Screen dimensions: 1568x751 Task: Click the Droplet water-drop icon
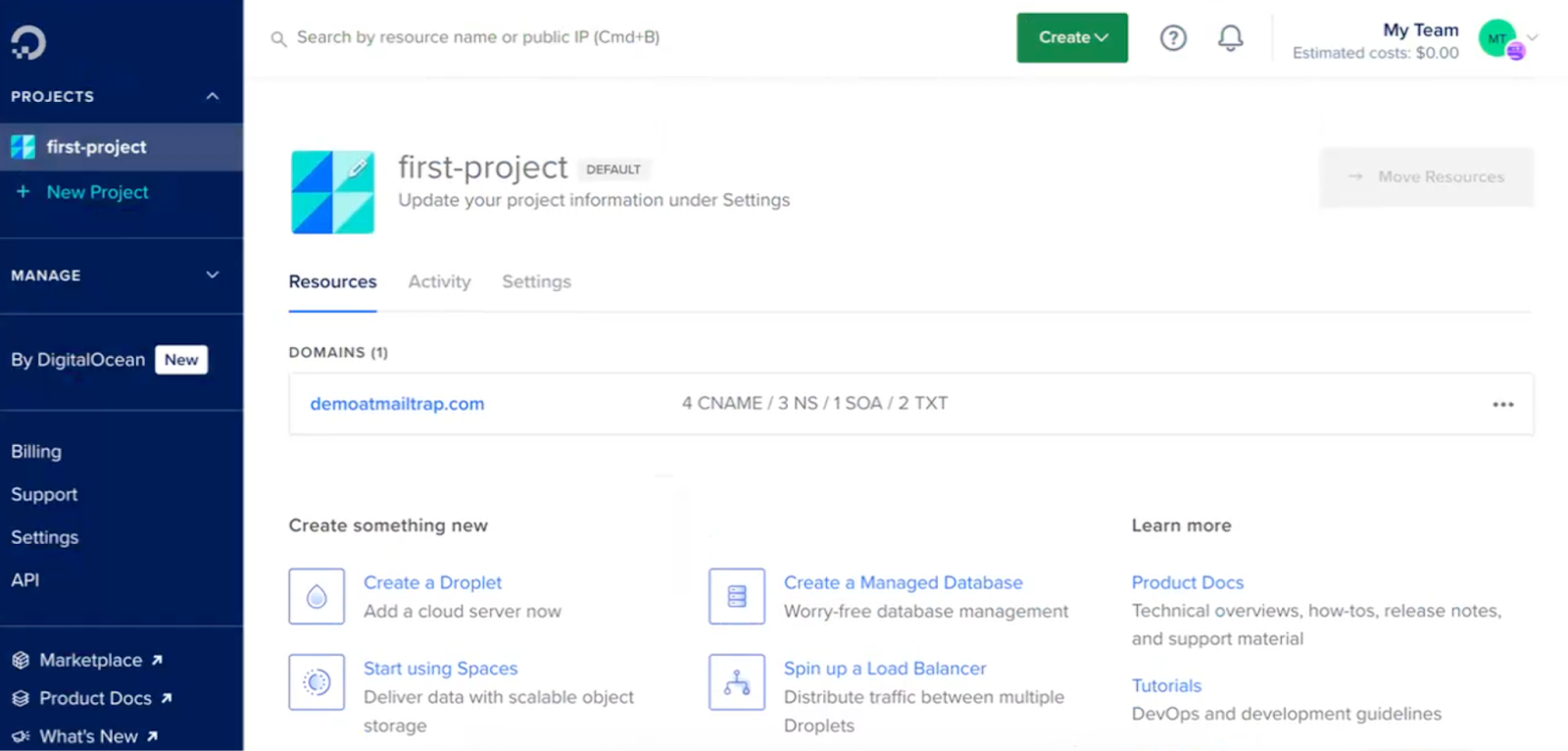[317, 596]
